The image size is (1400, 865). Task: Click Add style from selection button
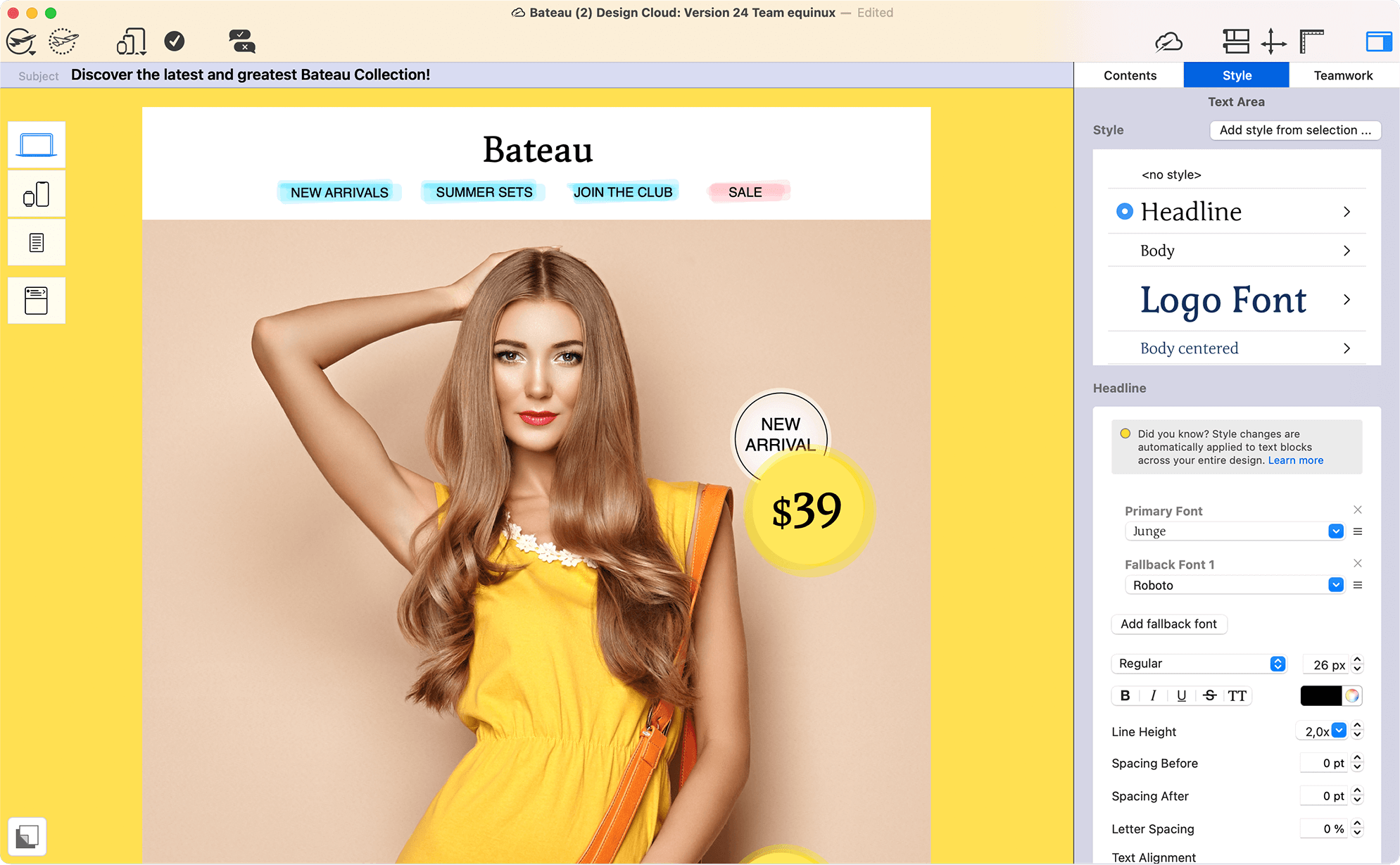point(1295,130)
